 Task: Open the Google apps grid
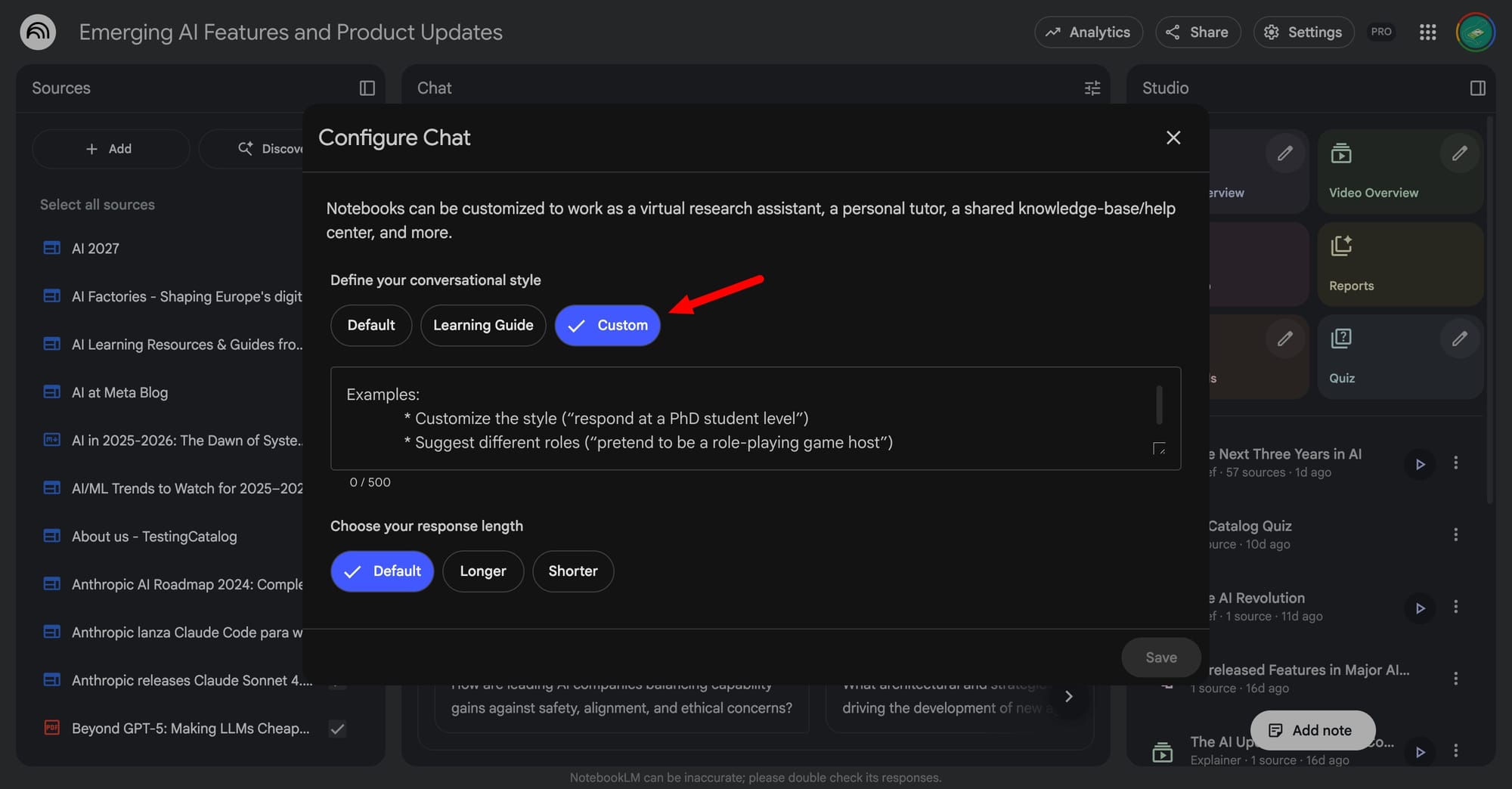1427,32
